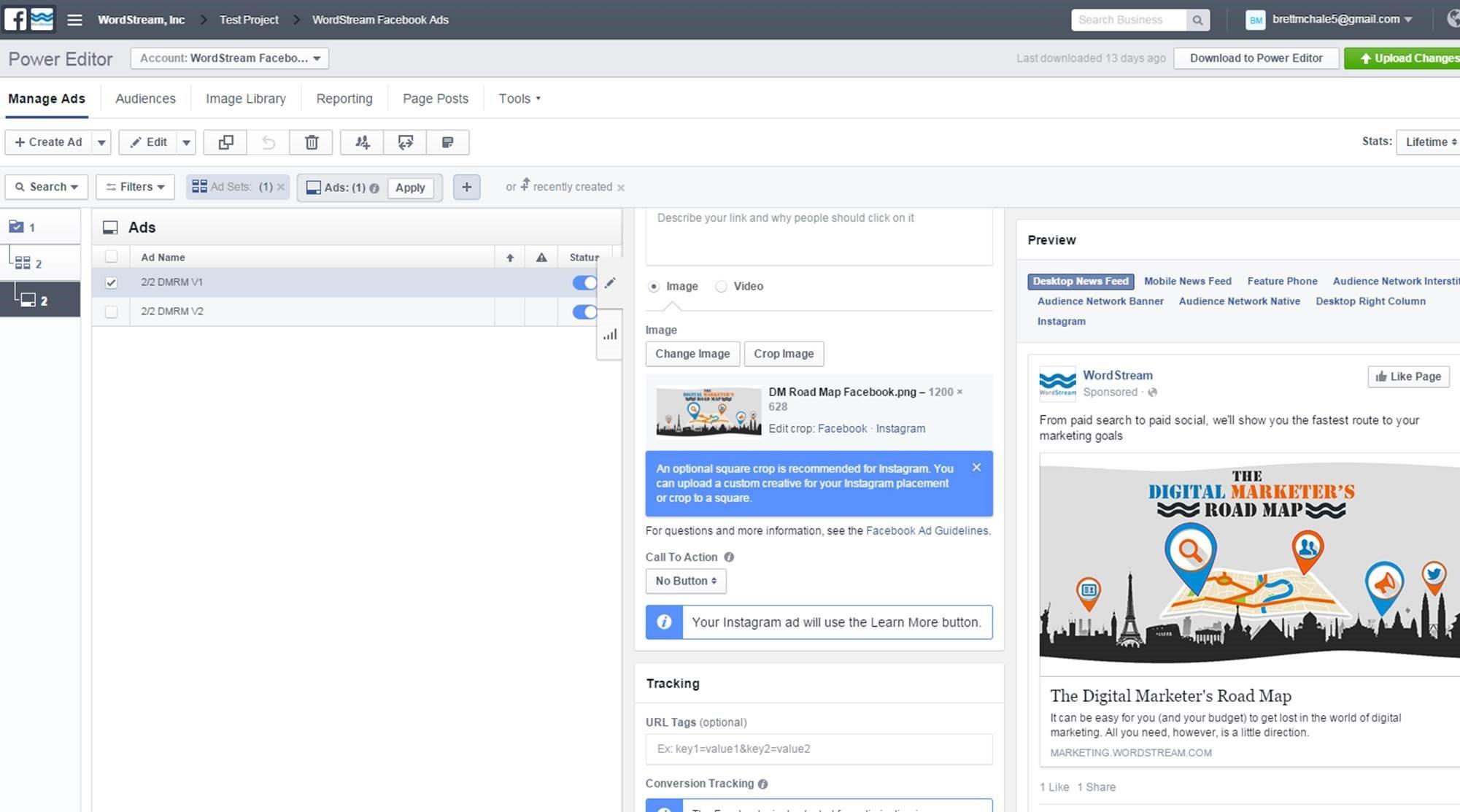Open the hamburger menu in top bar
The width and height of the screenshot is (1460, 812).
tap(74, 20)
